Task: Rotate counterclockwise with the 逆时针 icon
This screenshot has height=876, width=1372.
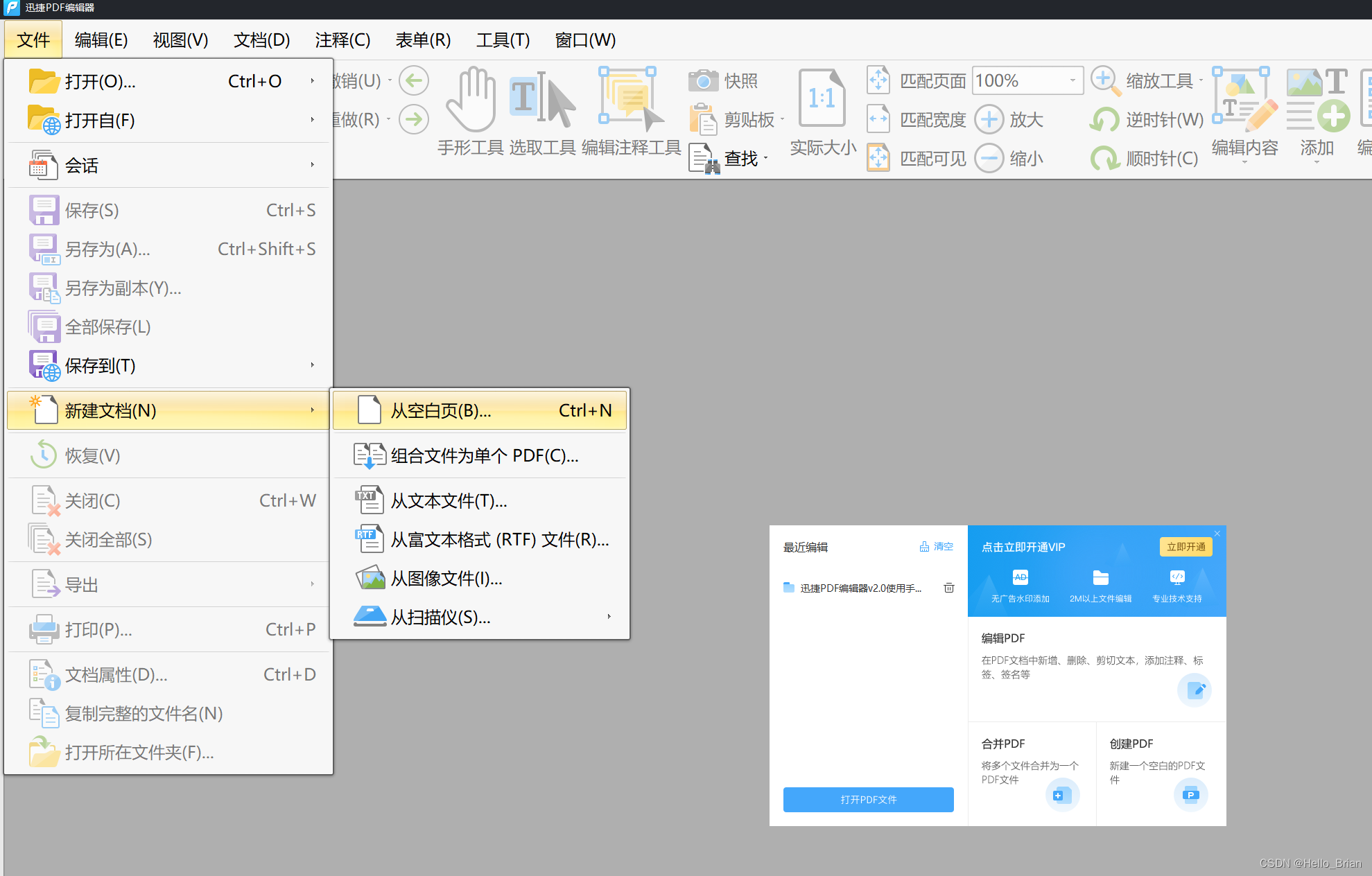Action: (1104, 119)
